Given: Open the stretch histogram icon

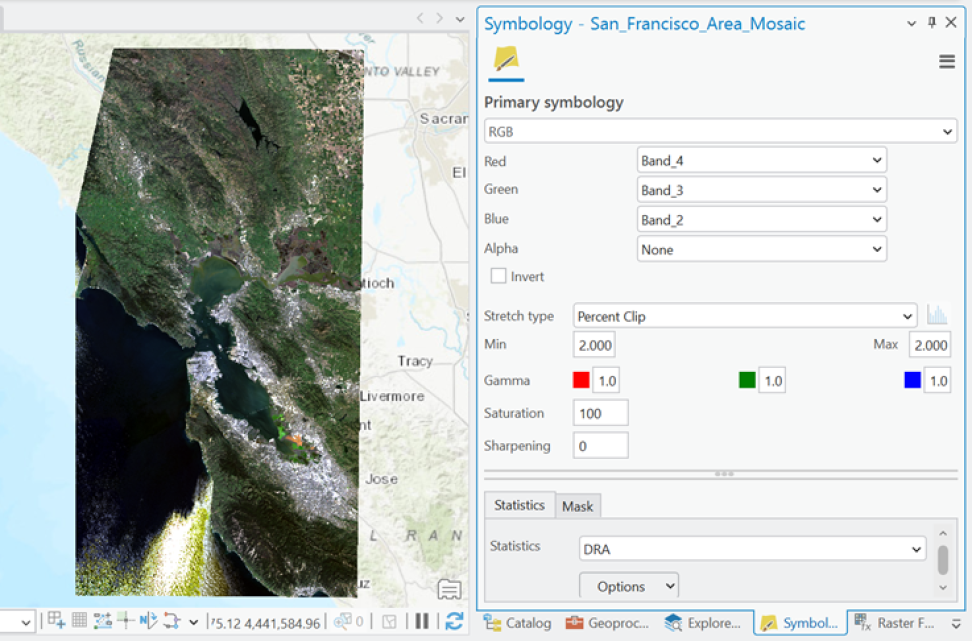Looking at the screenshot, I should [x=937, y=316].
